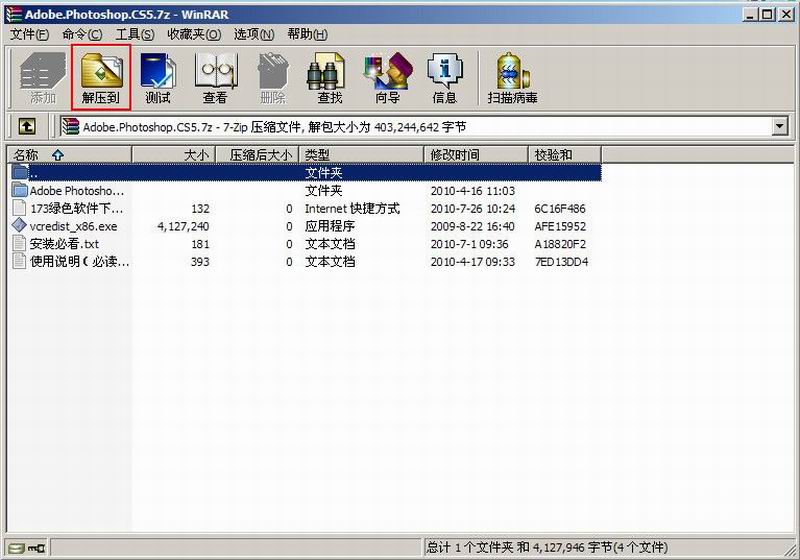Click the 查看 (View) toolbar icon
The height and width of the screenshot is (560, 800).
215,78
